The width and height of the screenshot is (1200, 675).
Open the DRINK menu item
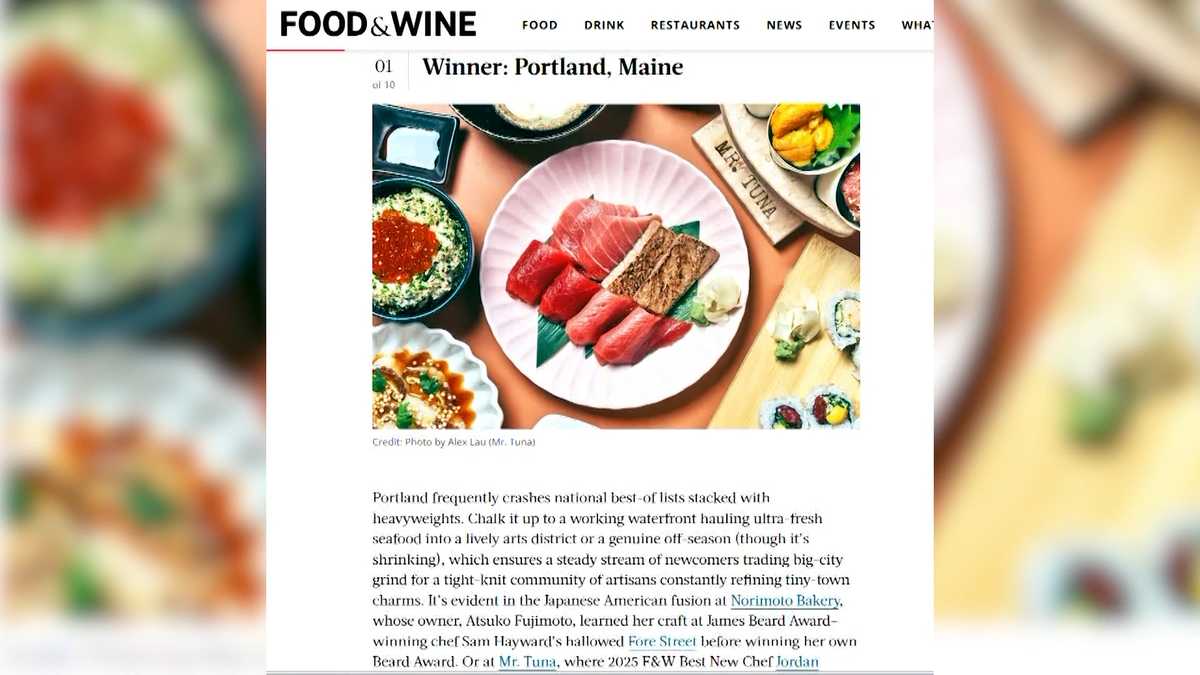click(604, 25)
